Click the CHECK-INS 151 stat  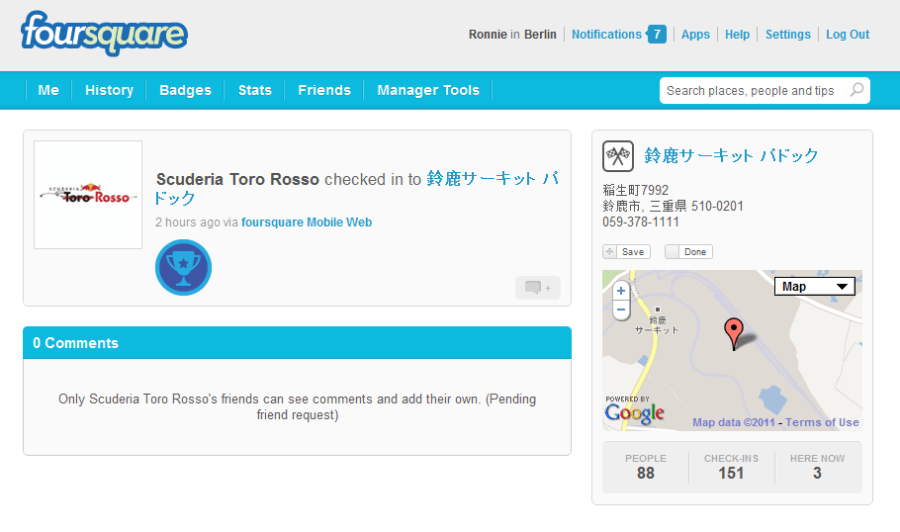(731, 467)
